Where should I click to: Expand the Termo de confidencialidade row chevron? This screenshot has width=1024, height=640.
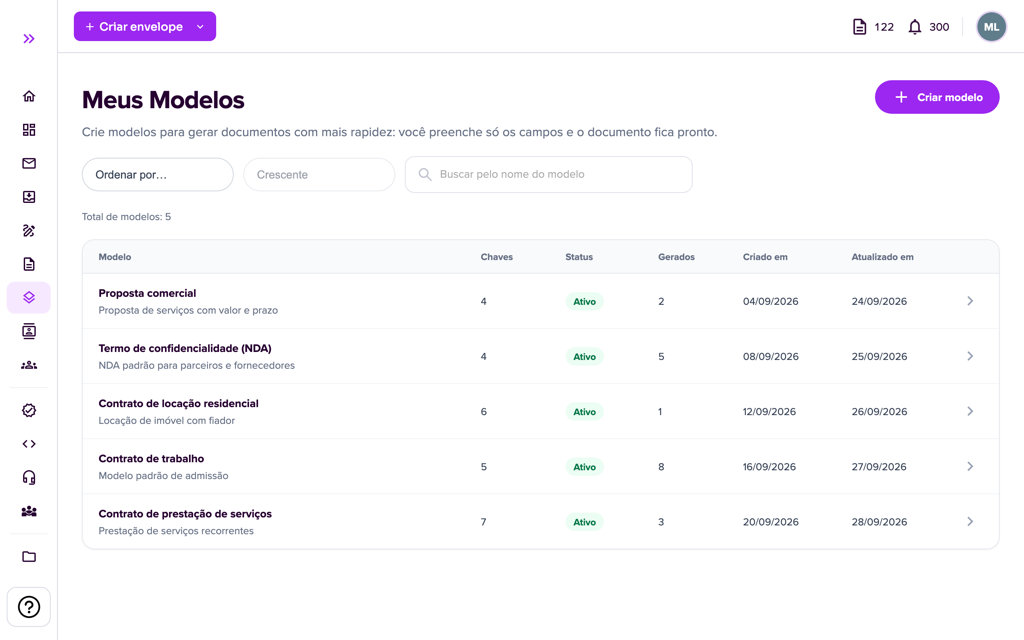coord(970,356)
